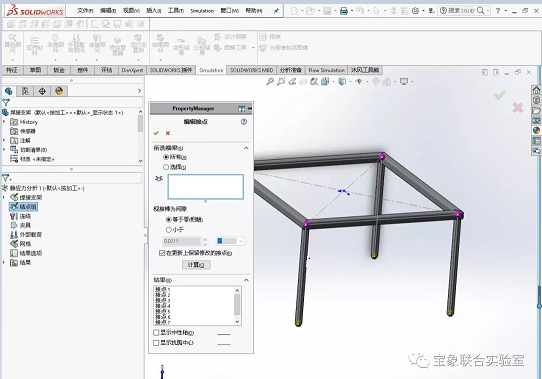Select the 外部载荷 external loads item
Screen dimensions: 542x379
point(26,234)
